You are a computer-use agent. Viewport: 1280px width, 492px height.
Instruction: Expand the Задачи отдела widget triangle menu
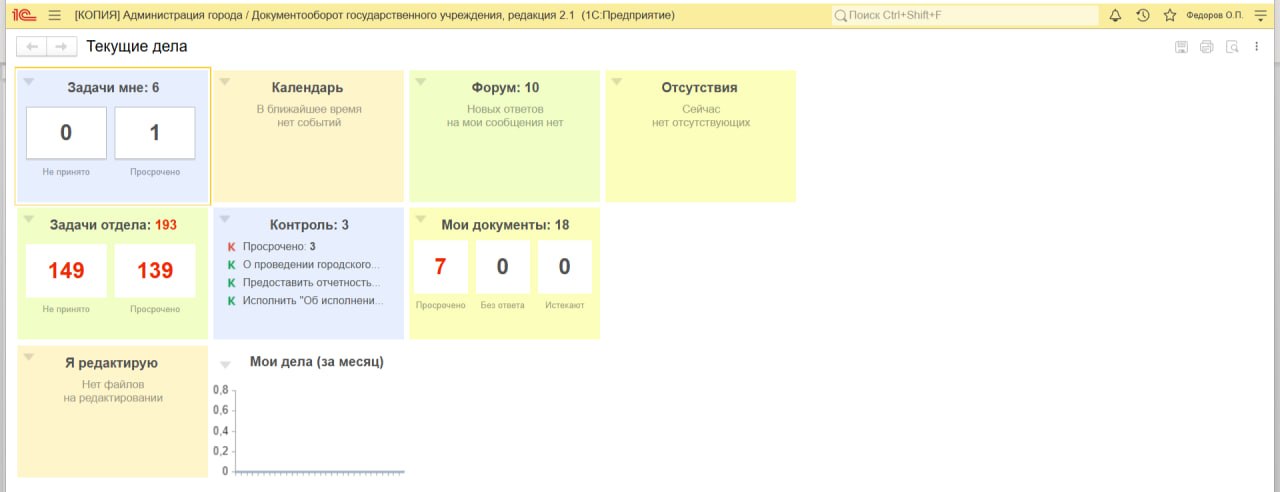point(29,219)
